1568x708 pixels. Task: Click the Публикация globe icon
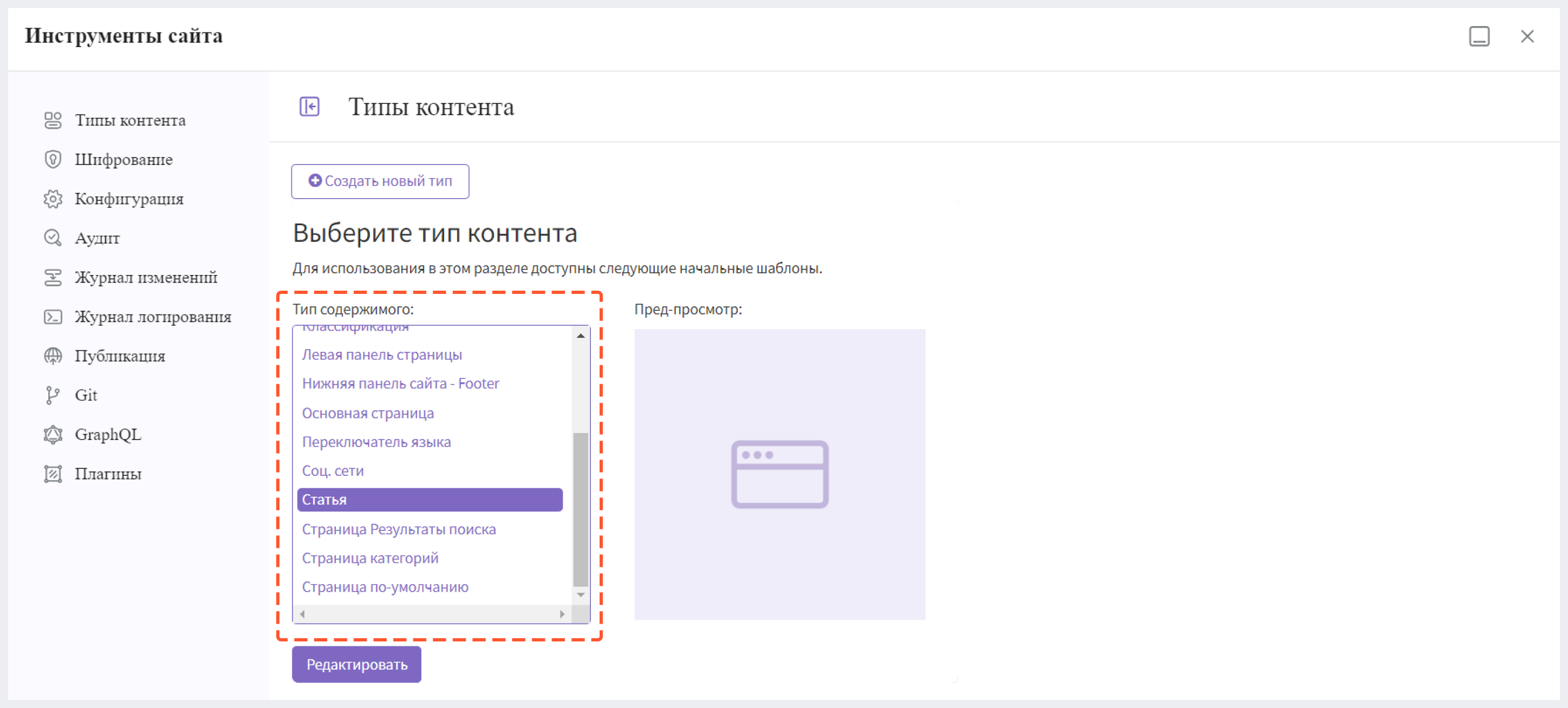[53, 356]
